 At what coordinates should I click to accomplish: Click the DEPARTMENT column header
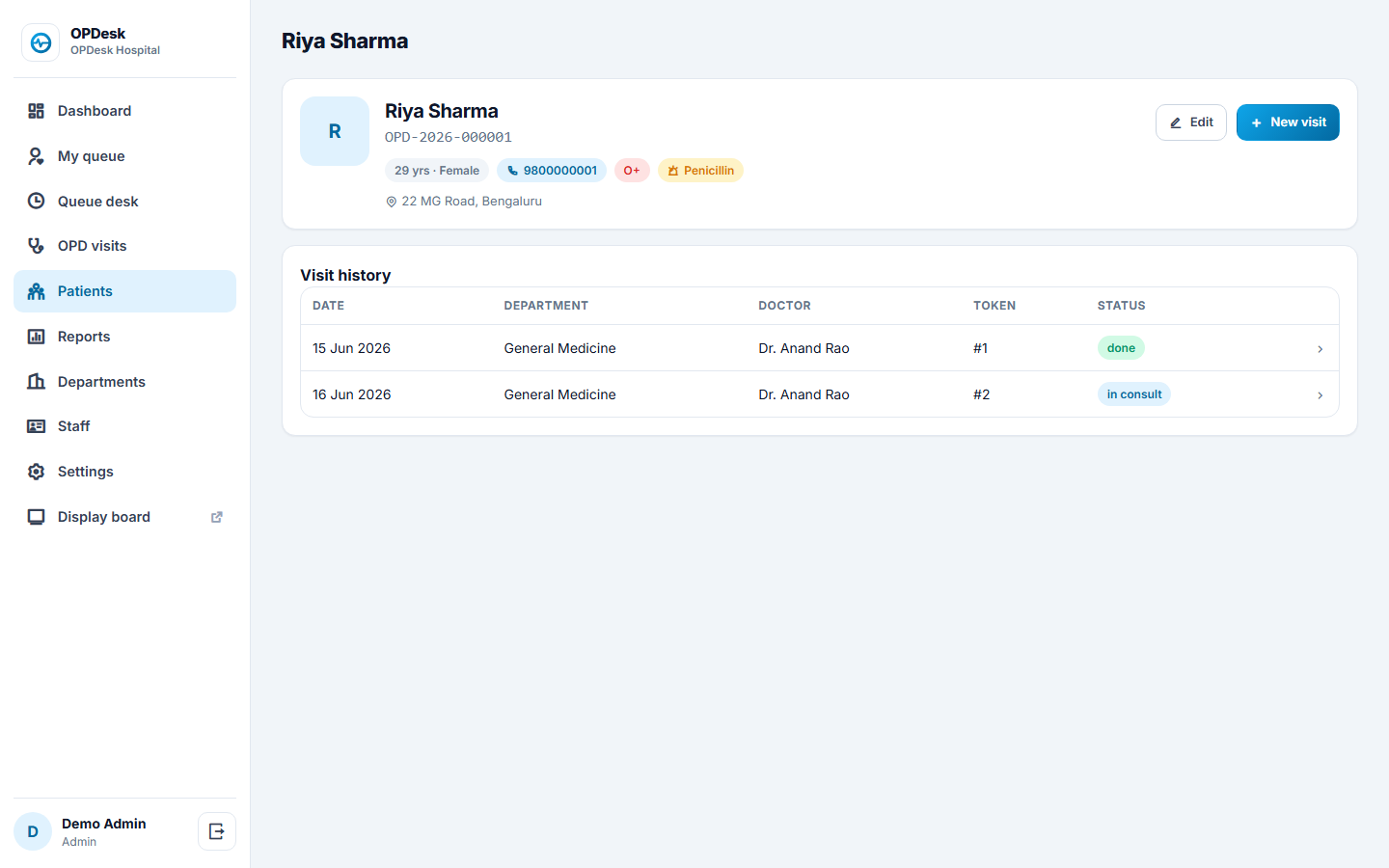546,306
